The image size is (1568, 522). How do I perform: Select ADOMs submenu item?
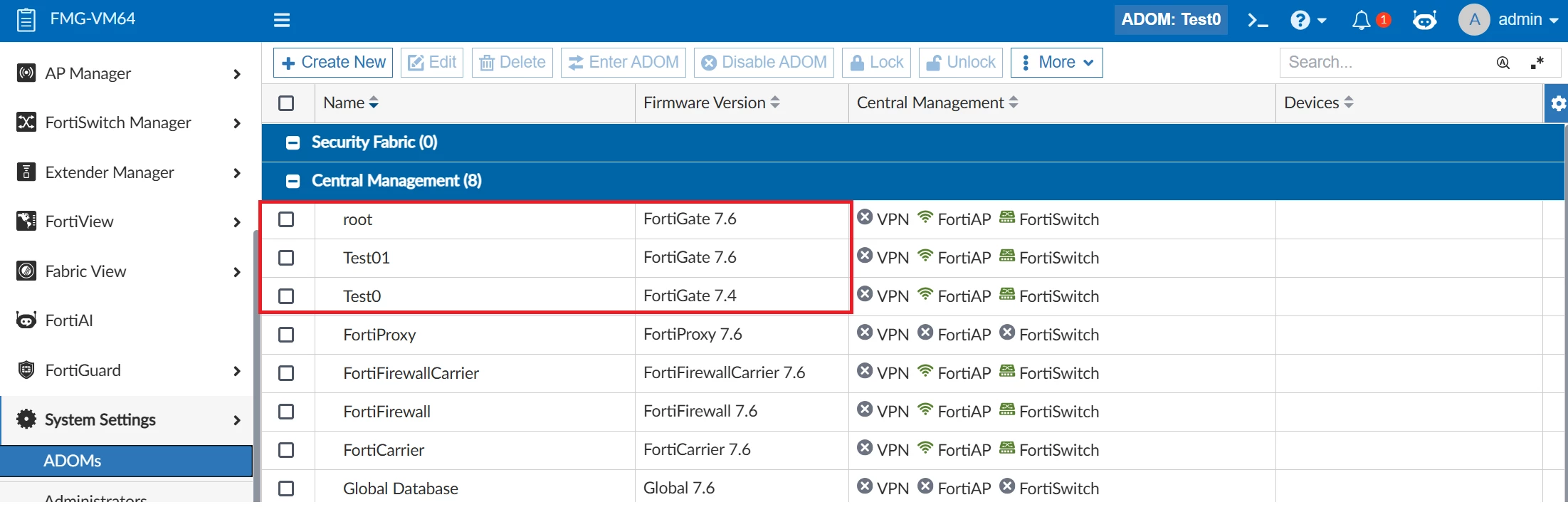127,461
